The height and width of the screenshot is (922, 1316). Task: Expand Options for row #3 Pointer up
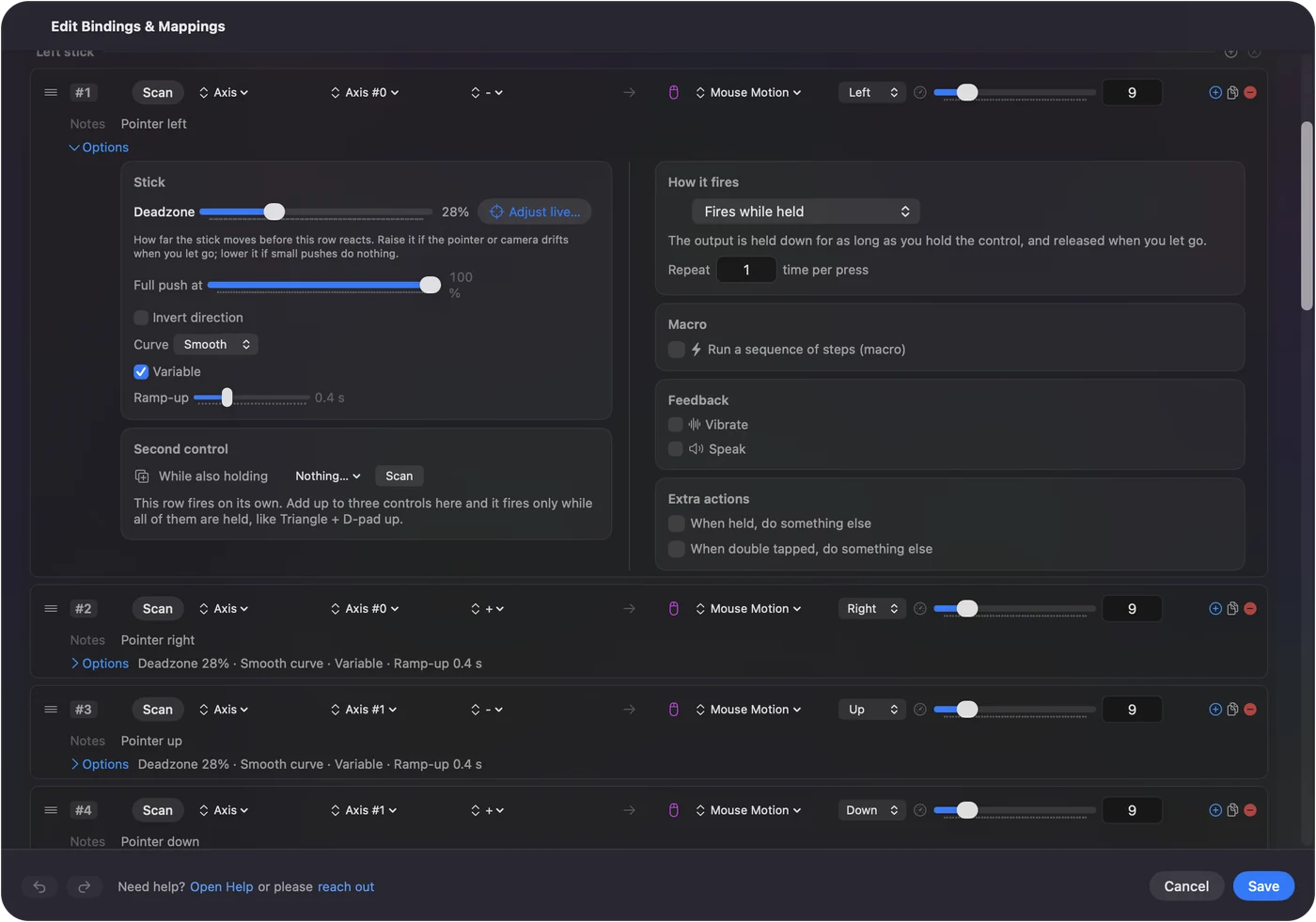tap(99, 763)
